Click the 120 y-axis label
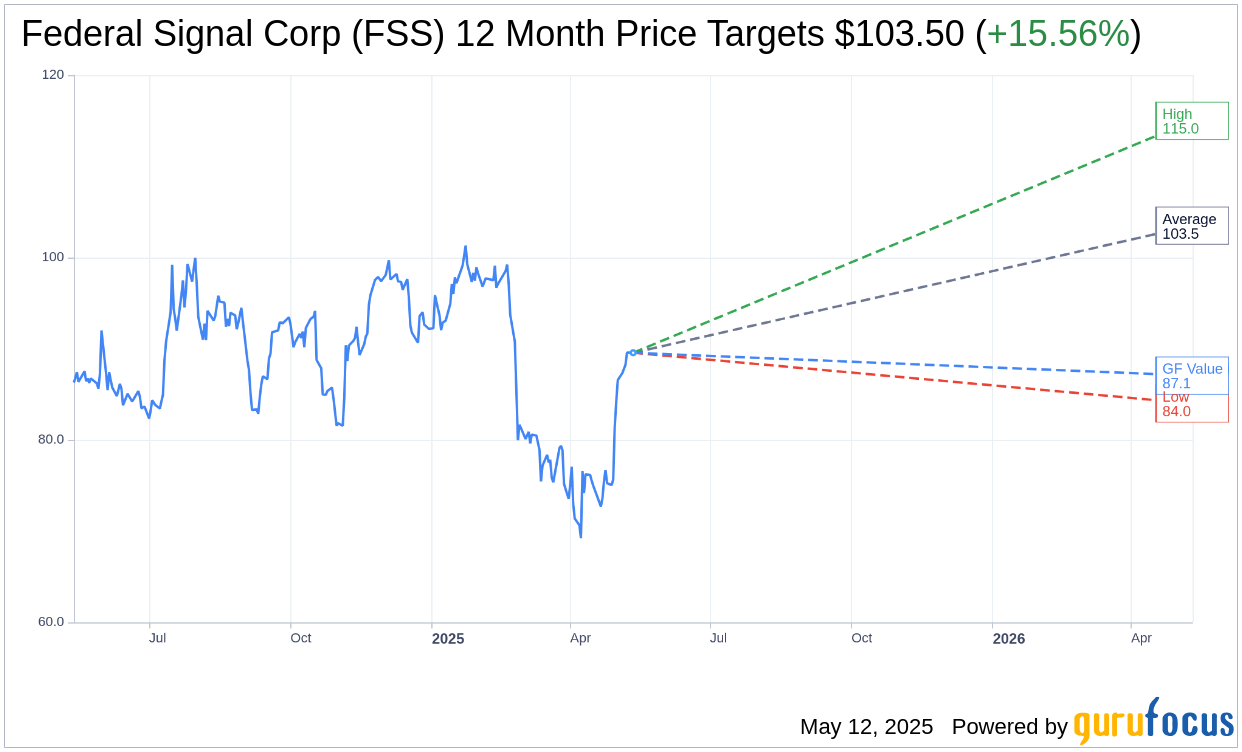Image resolution: width=1242 pixels, height=752 pixels. (53, 75)
